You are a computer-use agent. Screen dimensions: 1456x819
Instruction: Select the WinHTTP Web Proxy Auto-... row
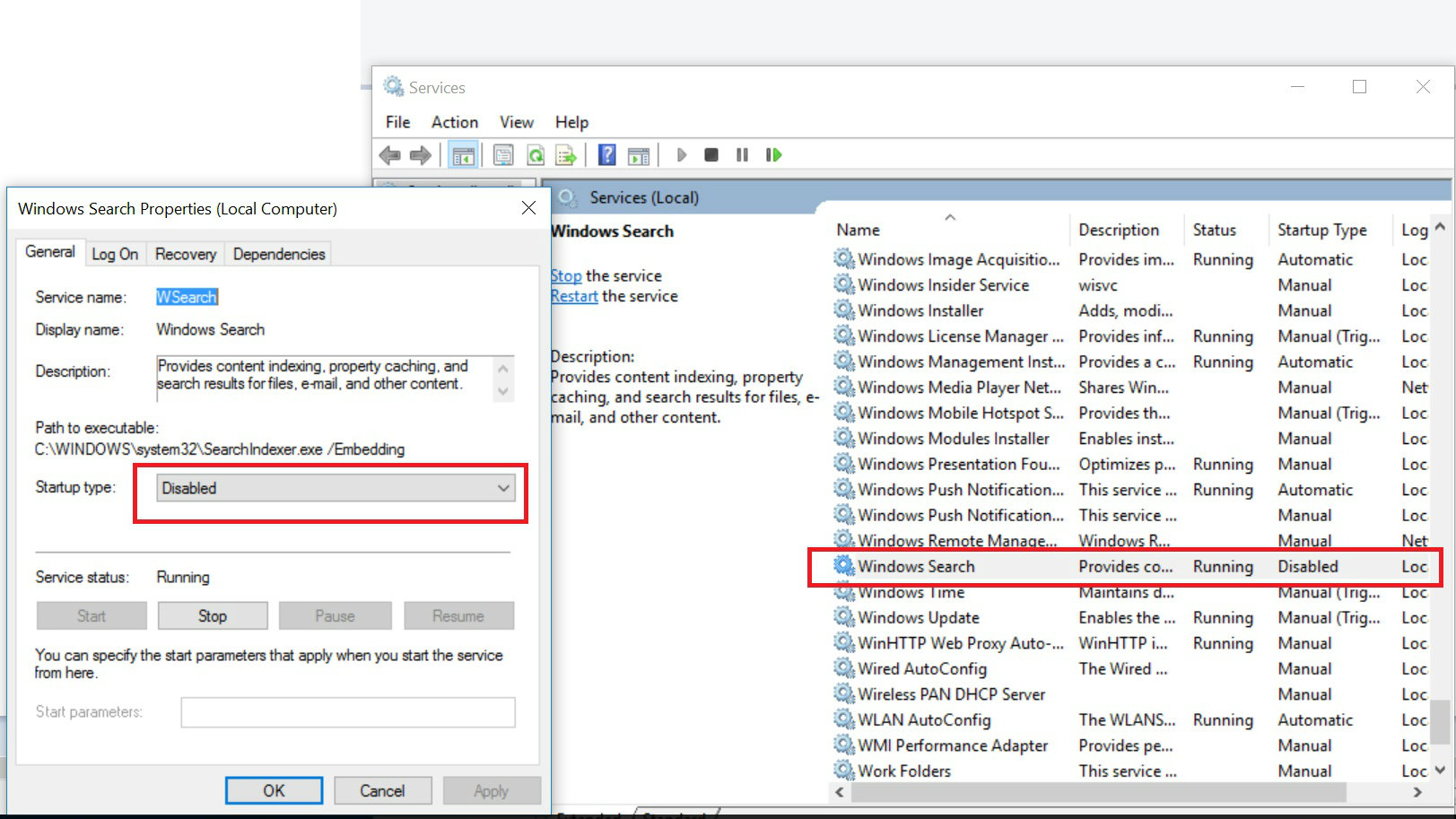1129,642
